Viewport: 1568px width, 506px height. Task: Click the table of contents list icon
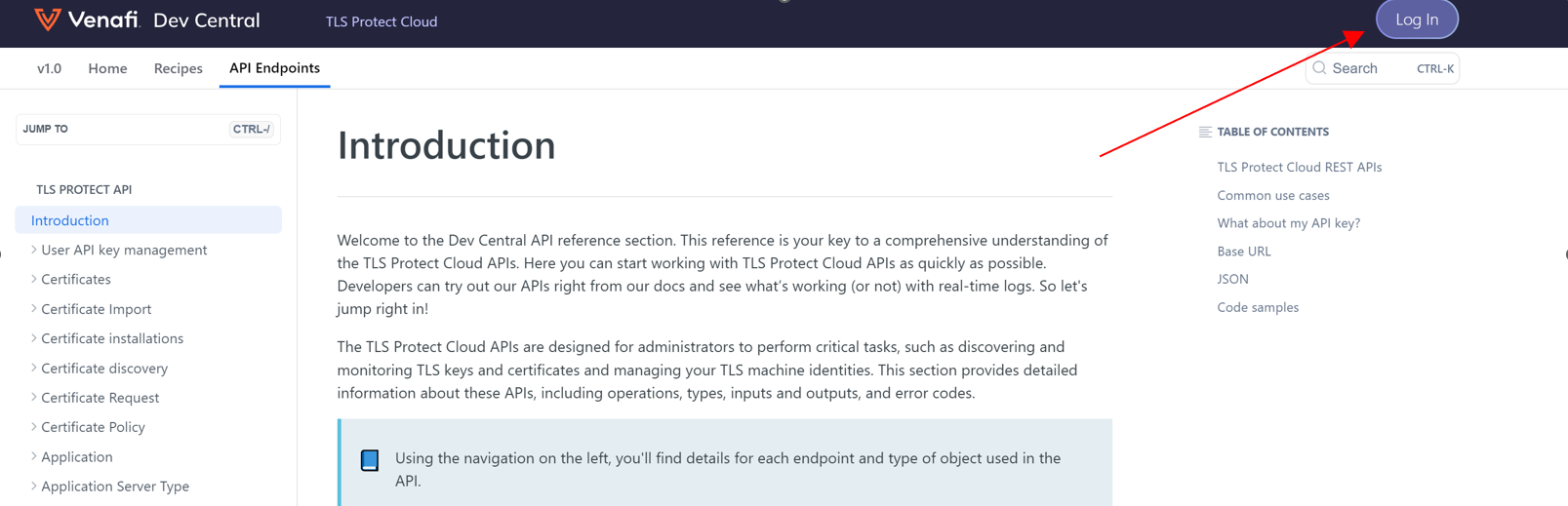click(1205, 132)
